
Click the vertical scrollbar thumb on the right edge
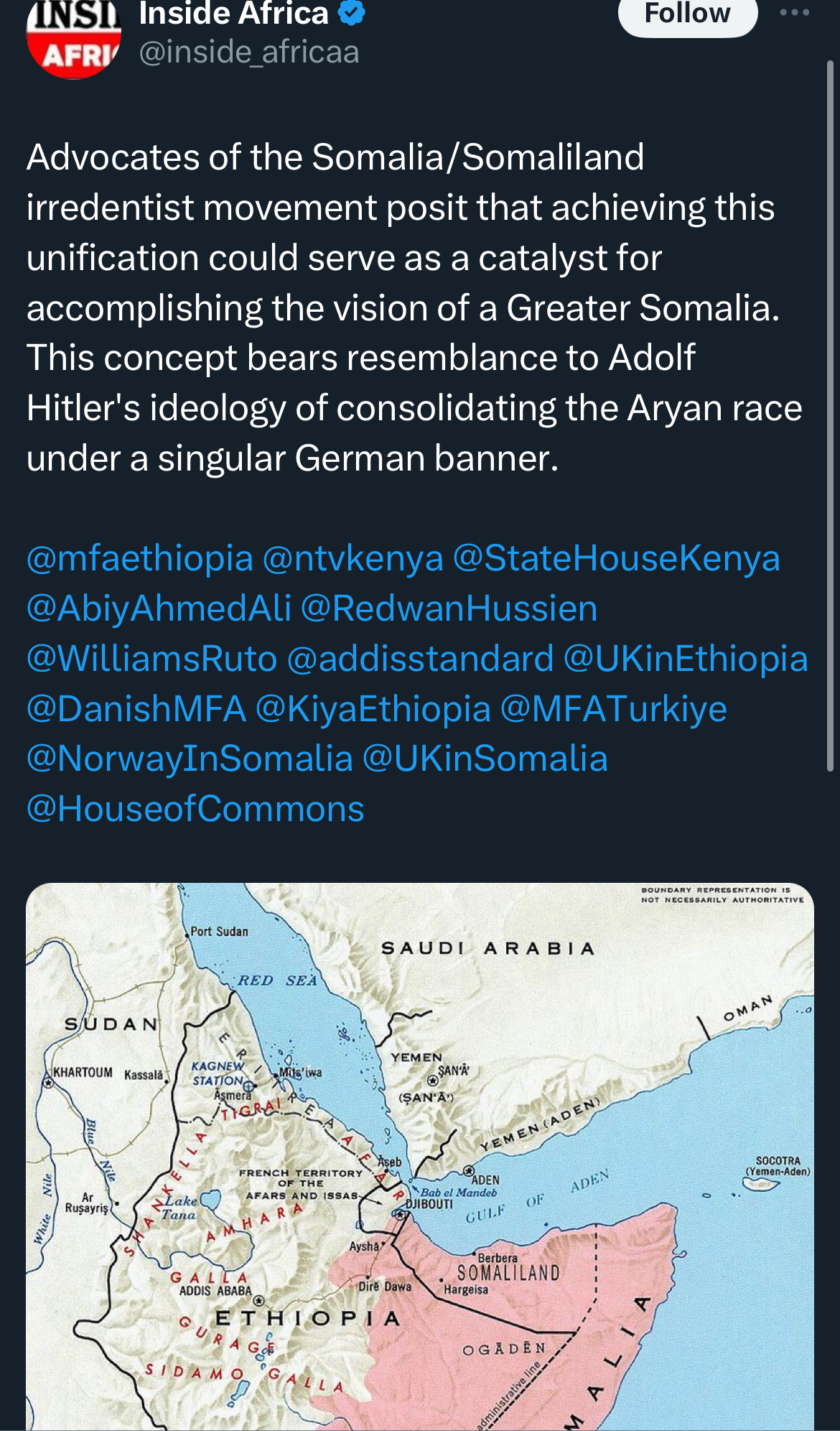[831, 417]
